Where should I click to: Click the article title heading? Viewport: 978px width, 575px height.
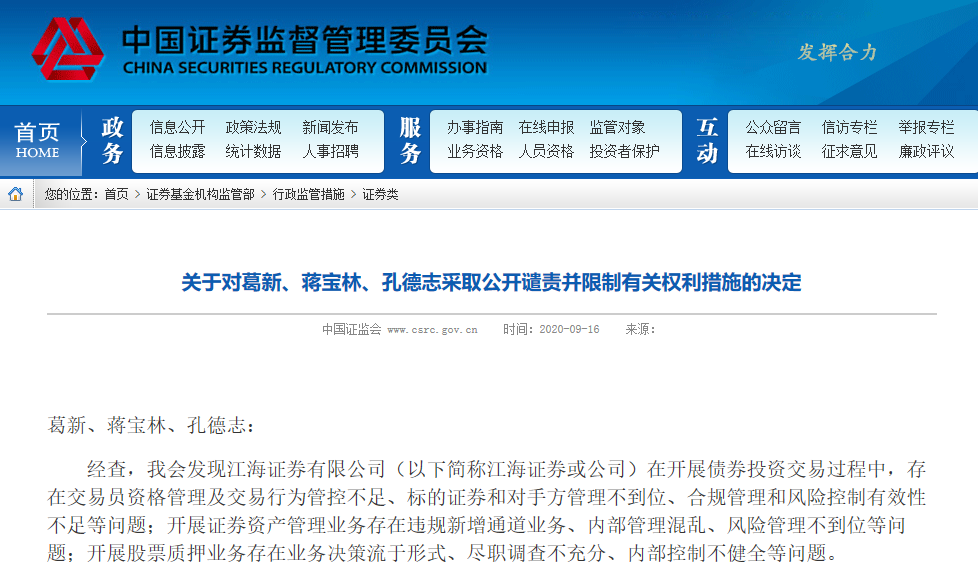tap(491, 283)
